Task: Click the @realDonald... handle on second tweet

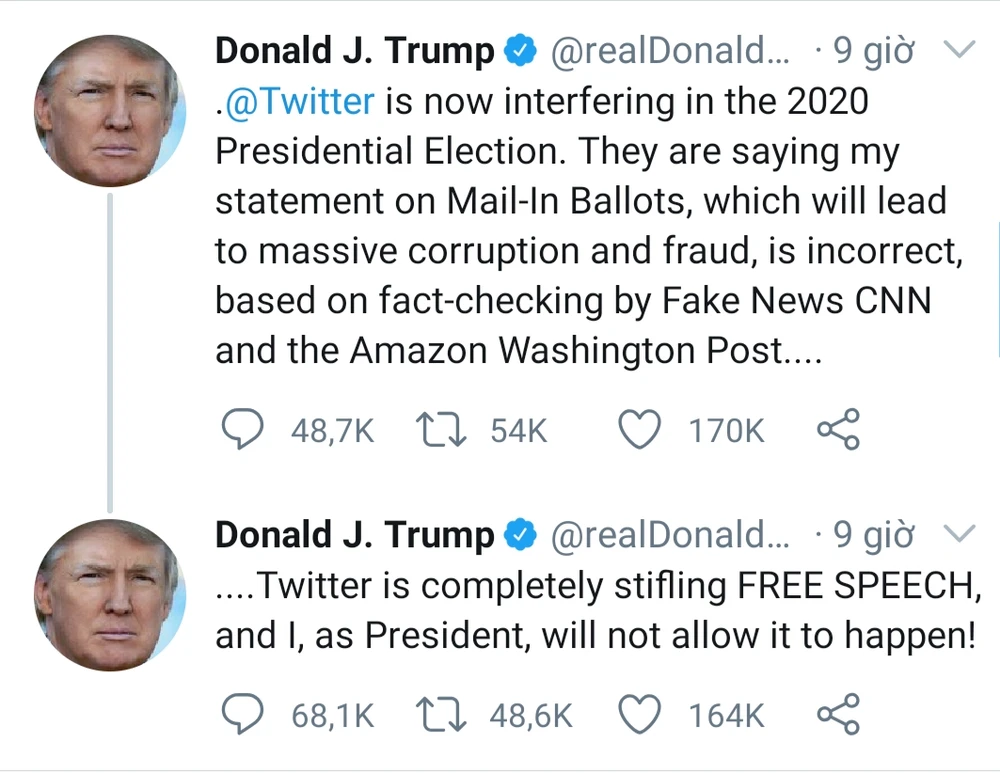Action: (x=670, y=536)
